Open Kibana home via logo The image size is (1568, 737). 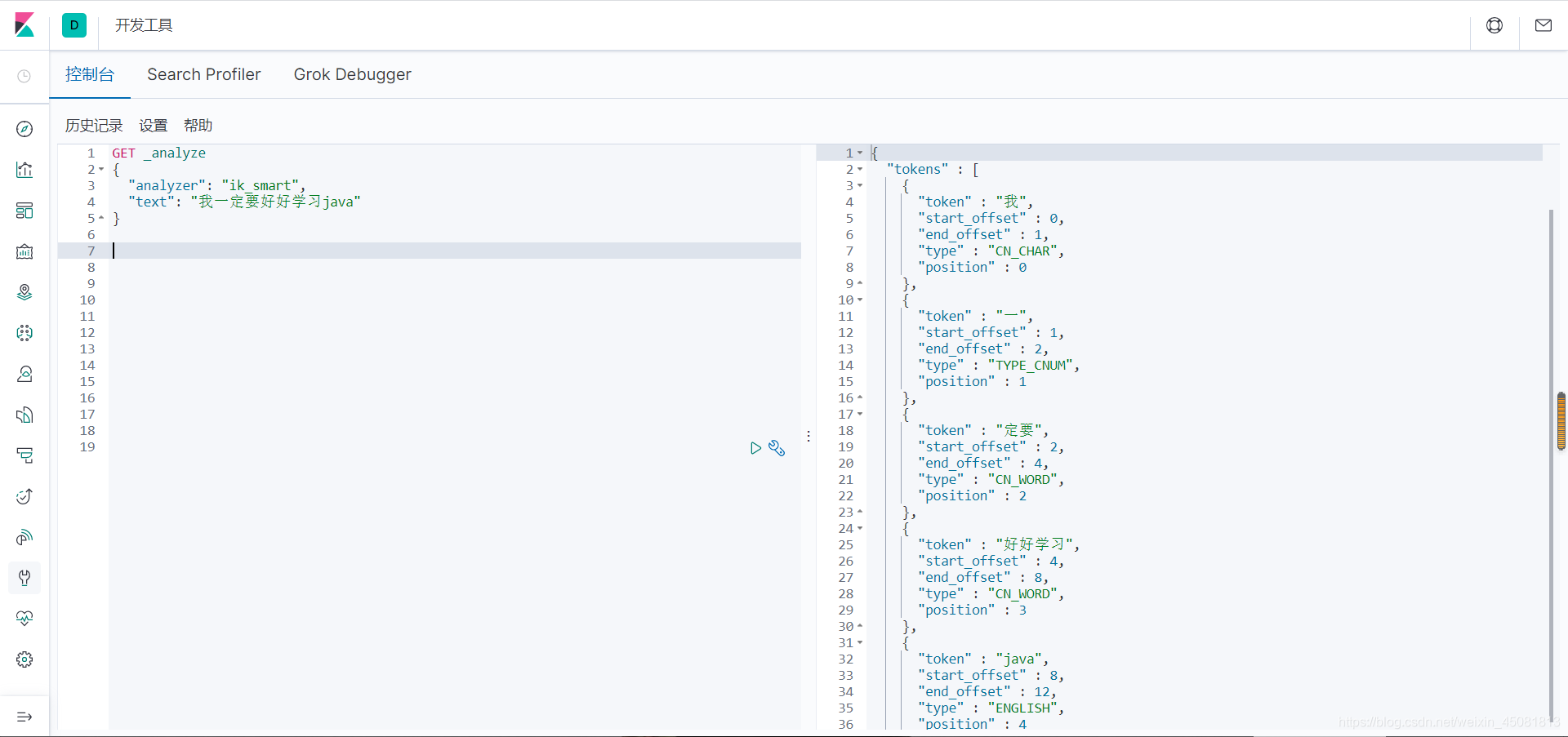pyautogui.click(x=24, y=25)
